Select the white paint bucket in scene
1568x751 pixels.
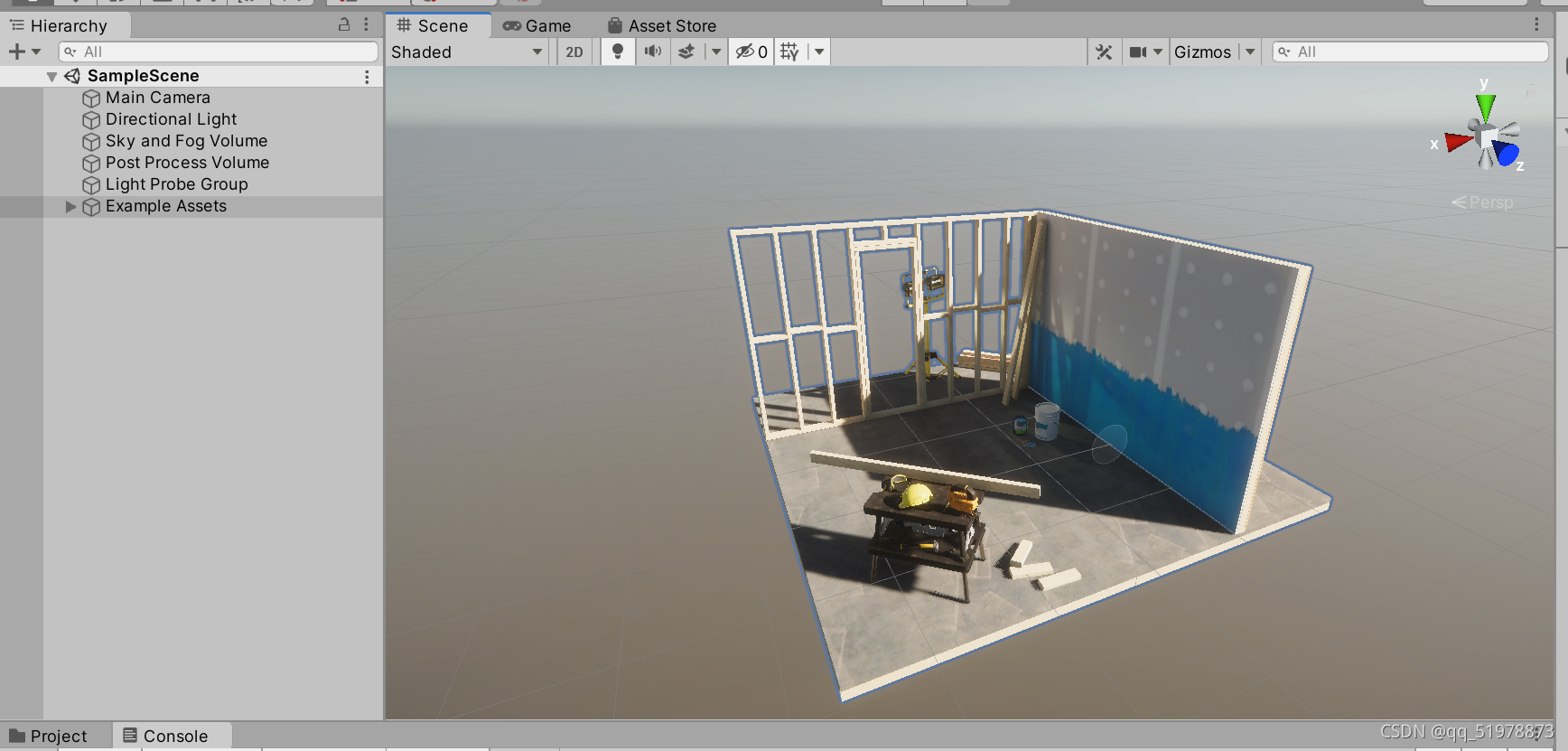click(x=1047, y=421)
